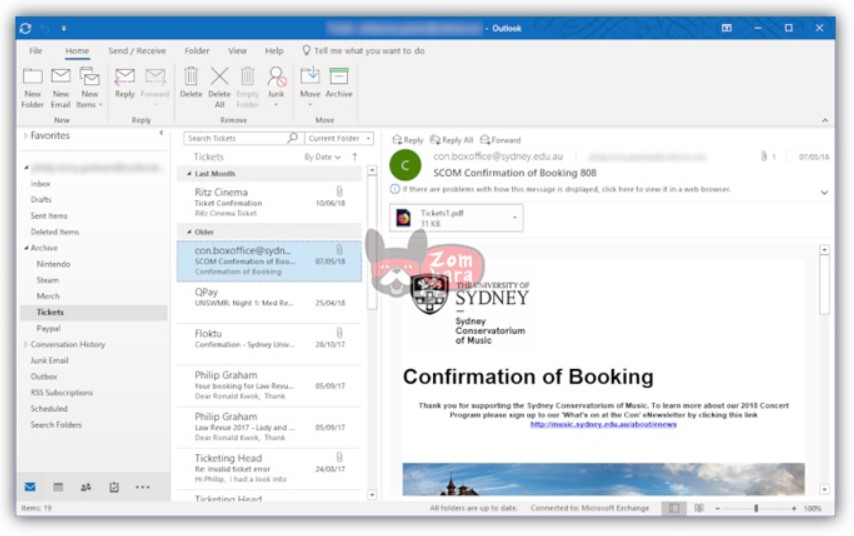This screenshot has width=854, height=536.
Task: Switch to the Calendar view icon
Action: click(58, 487)
